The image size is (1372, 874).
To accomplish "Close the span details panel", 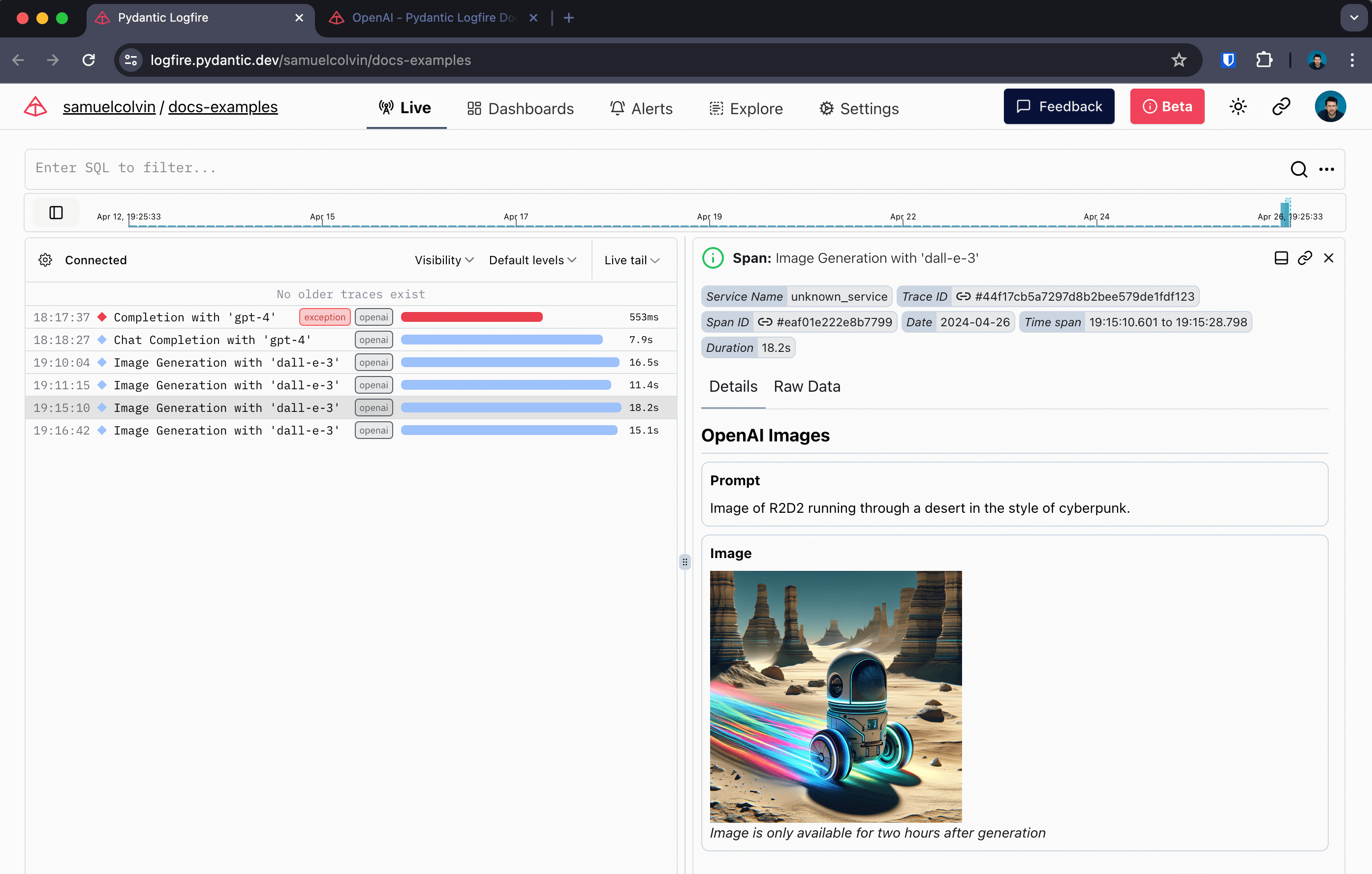I will click(1329, 257).
